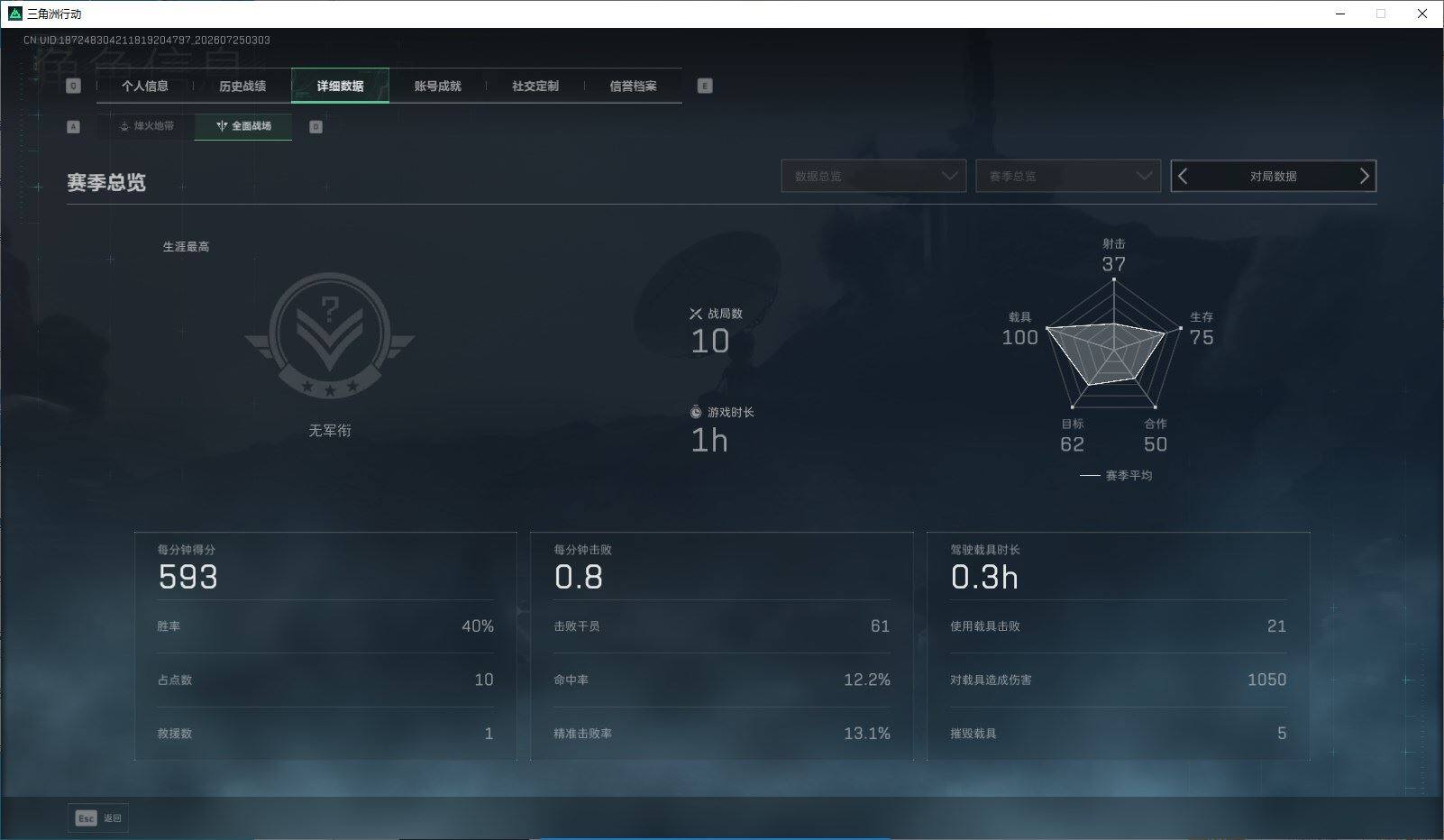Open the 信誉档案 tab
This screenshot has height=840, width=1444.
(x=633, y=87)
